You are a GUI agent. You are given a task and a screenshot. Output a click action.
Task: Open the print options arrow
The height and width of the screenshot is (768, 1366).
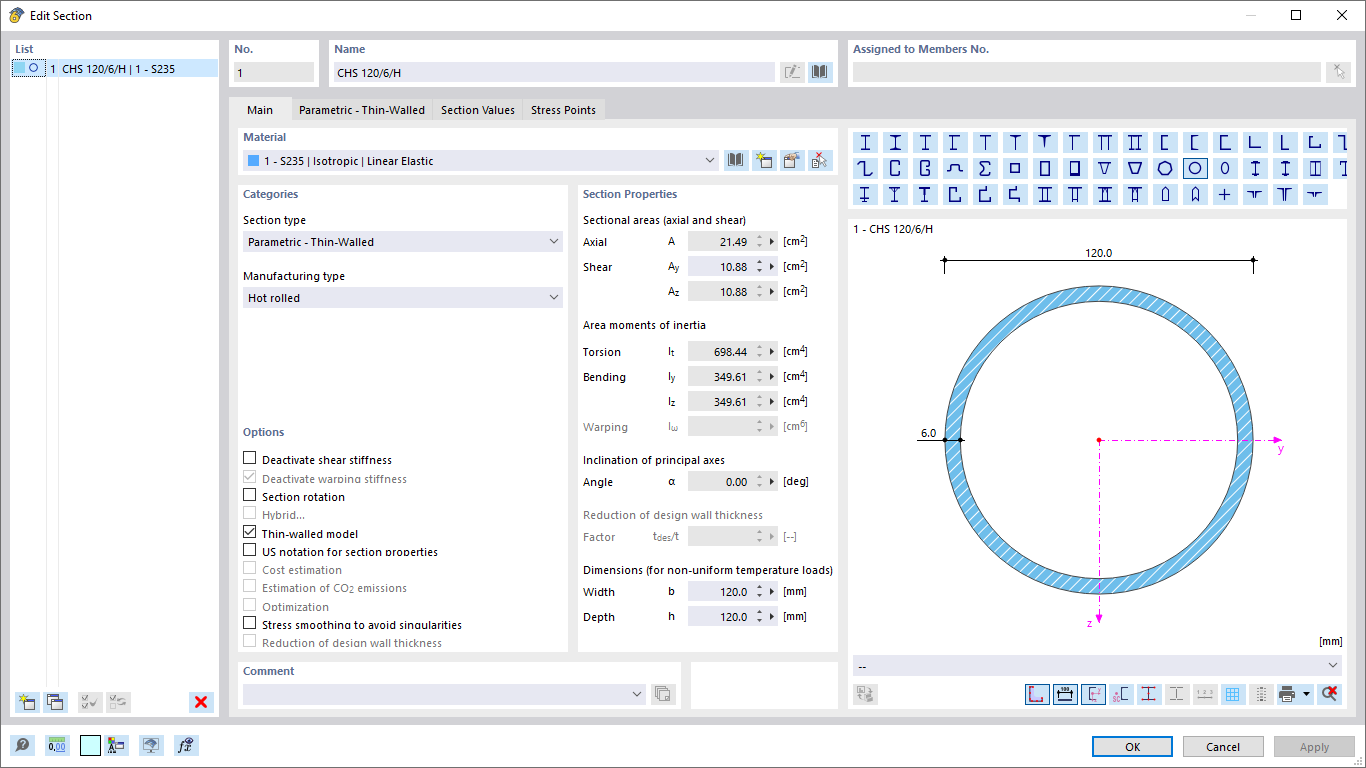click(1306, 694)
